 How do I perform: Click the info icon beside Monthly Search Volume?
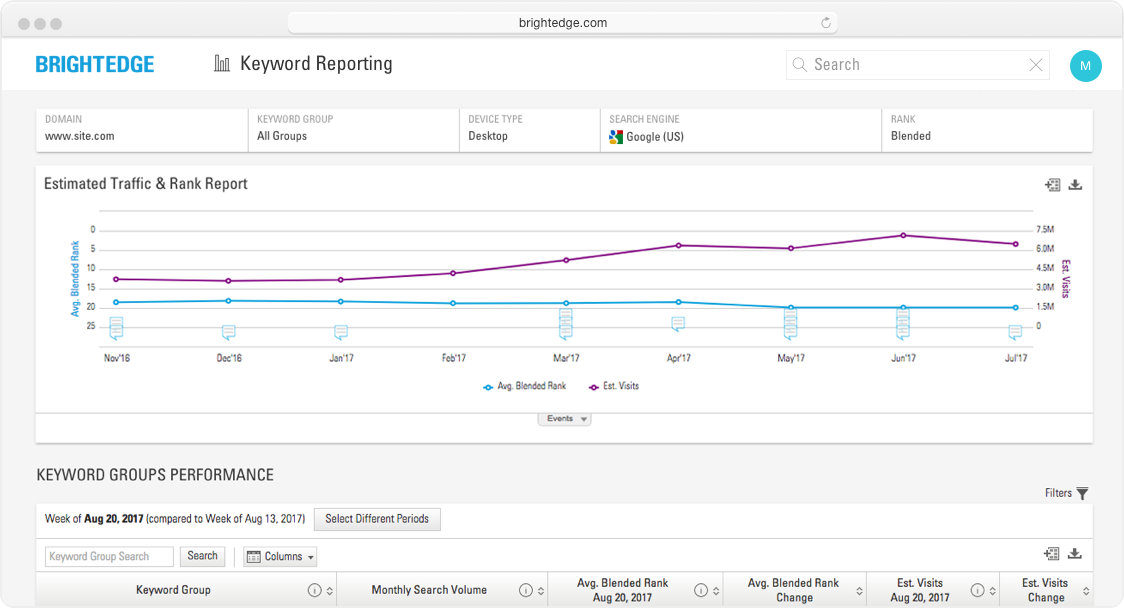pyautogui.click(x=525, y=591)
